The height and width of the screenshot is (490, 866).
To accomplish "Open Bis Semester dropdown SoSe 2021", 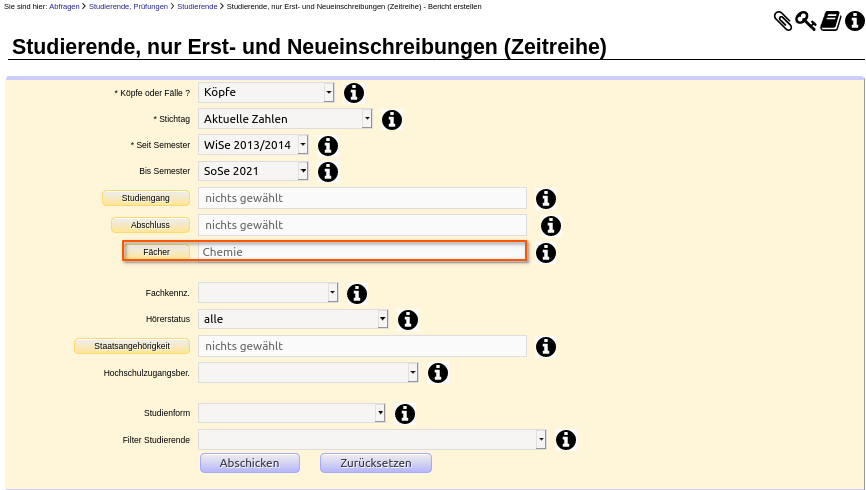I will (253, 171).
